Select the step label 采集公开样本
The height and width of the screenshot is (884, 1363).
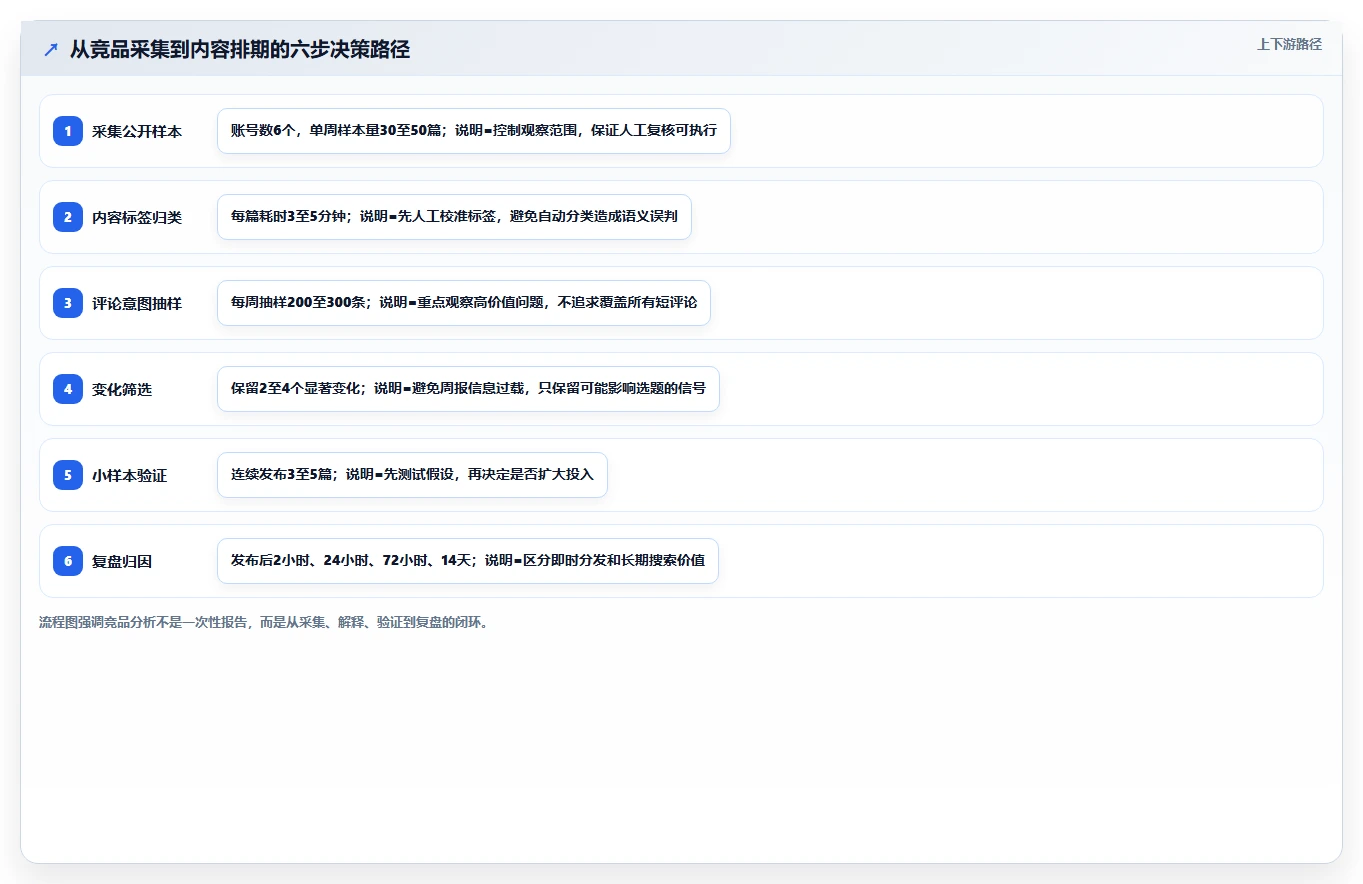click(137, 131)
